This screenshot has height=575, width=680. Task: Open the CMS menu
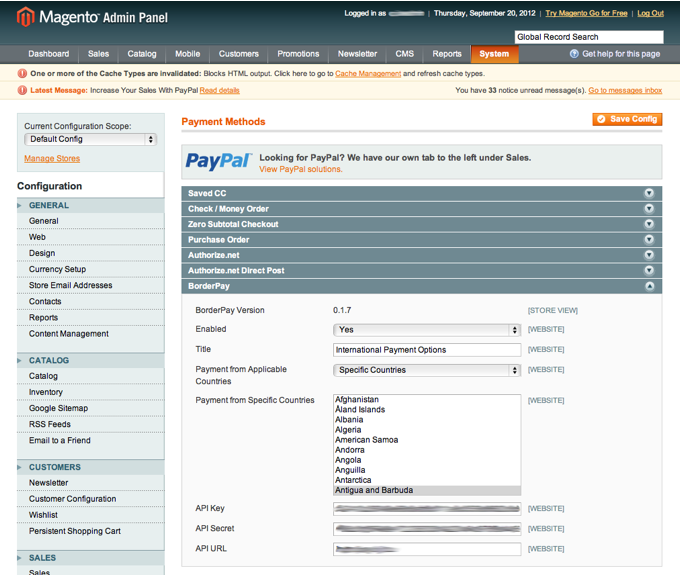pos(405,54)
